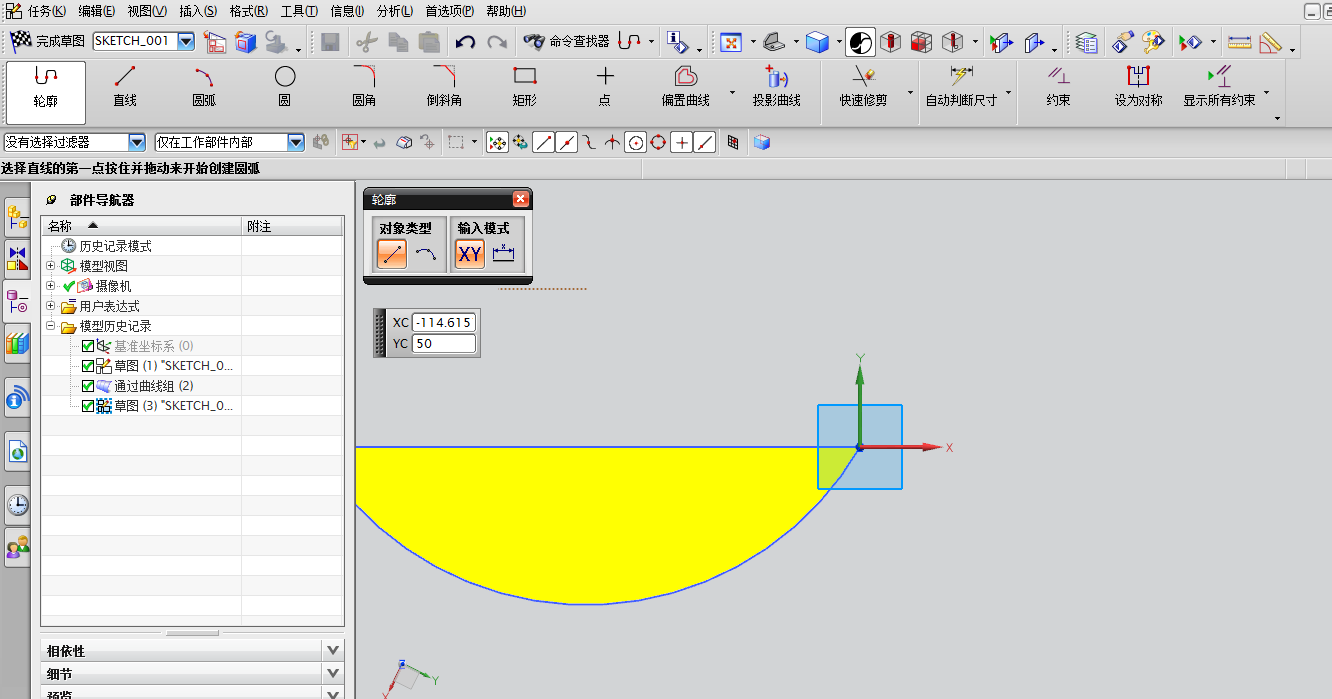The image size is (1332, 699).
Task: Select the 倒斜角 chamfer tool
Action: [x=444, y=87]
